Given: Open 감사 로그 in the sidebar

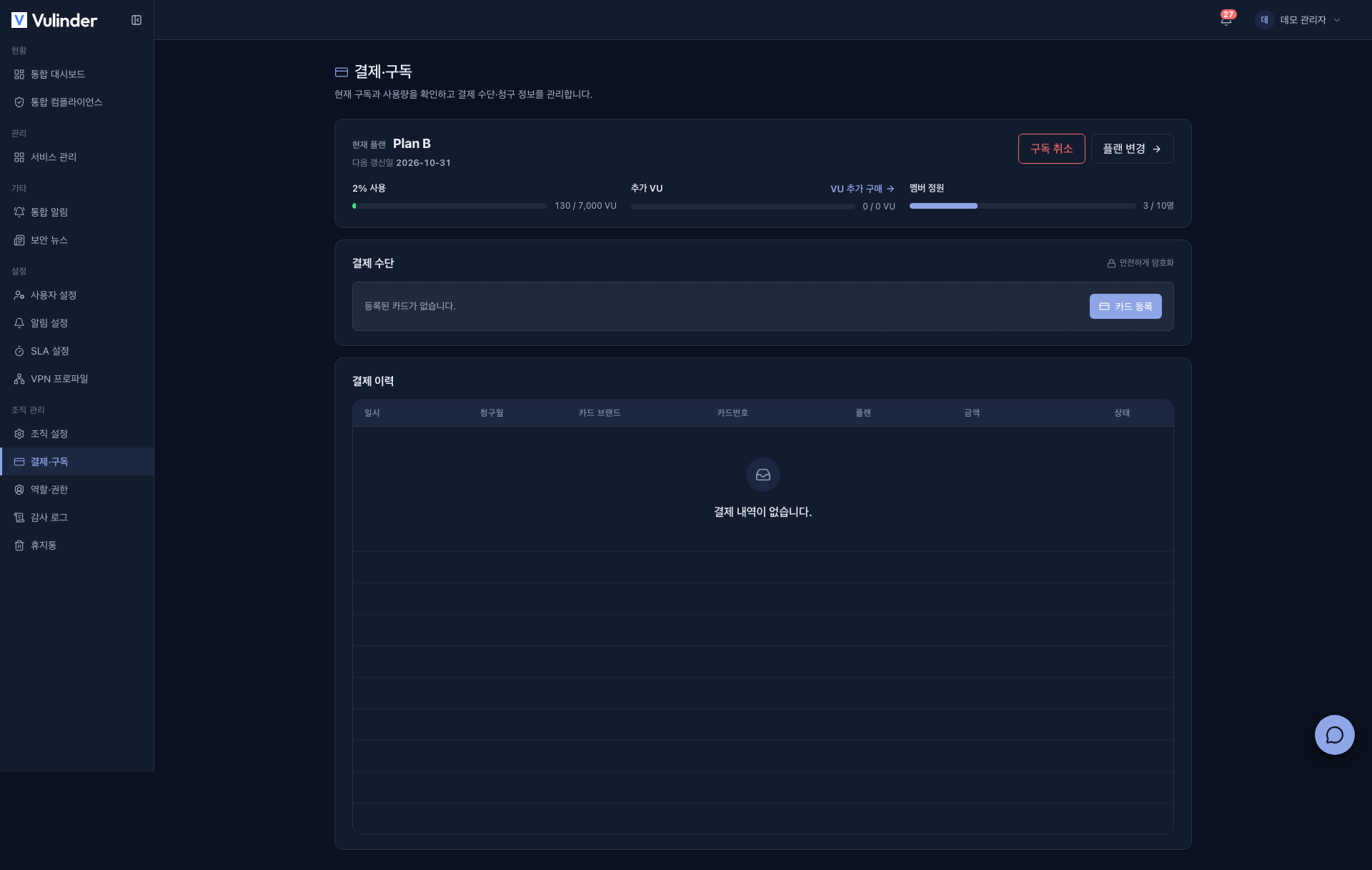Looking at the screenshot, I should click(x=77, y=518).
